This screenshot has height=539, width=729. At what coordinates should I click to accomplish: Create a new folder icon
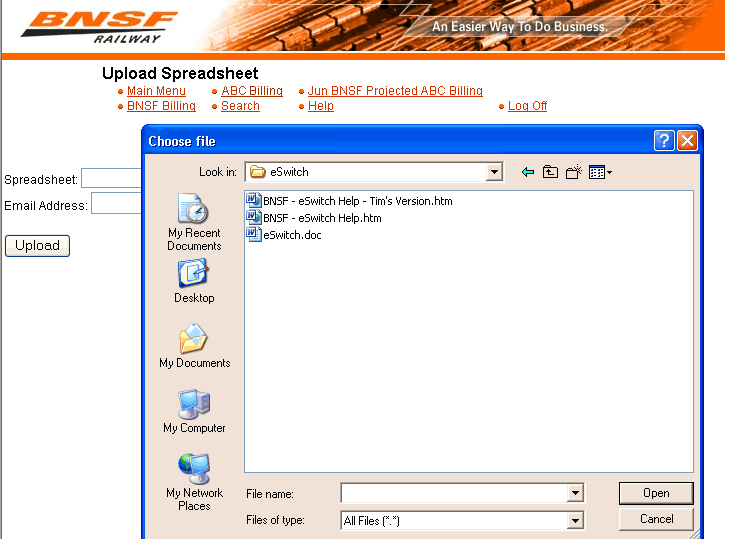[x=574, y=172]
